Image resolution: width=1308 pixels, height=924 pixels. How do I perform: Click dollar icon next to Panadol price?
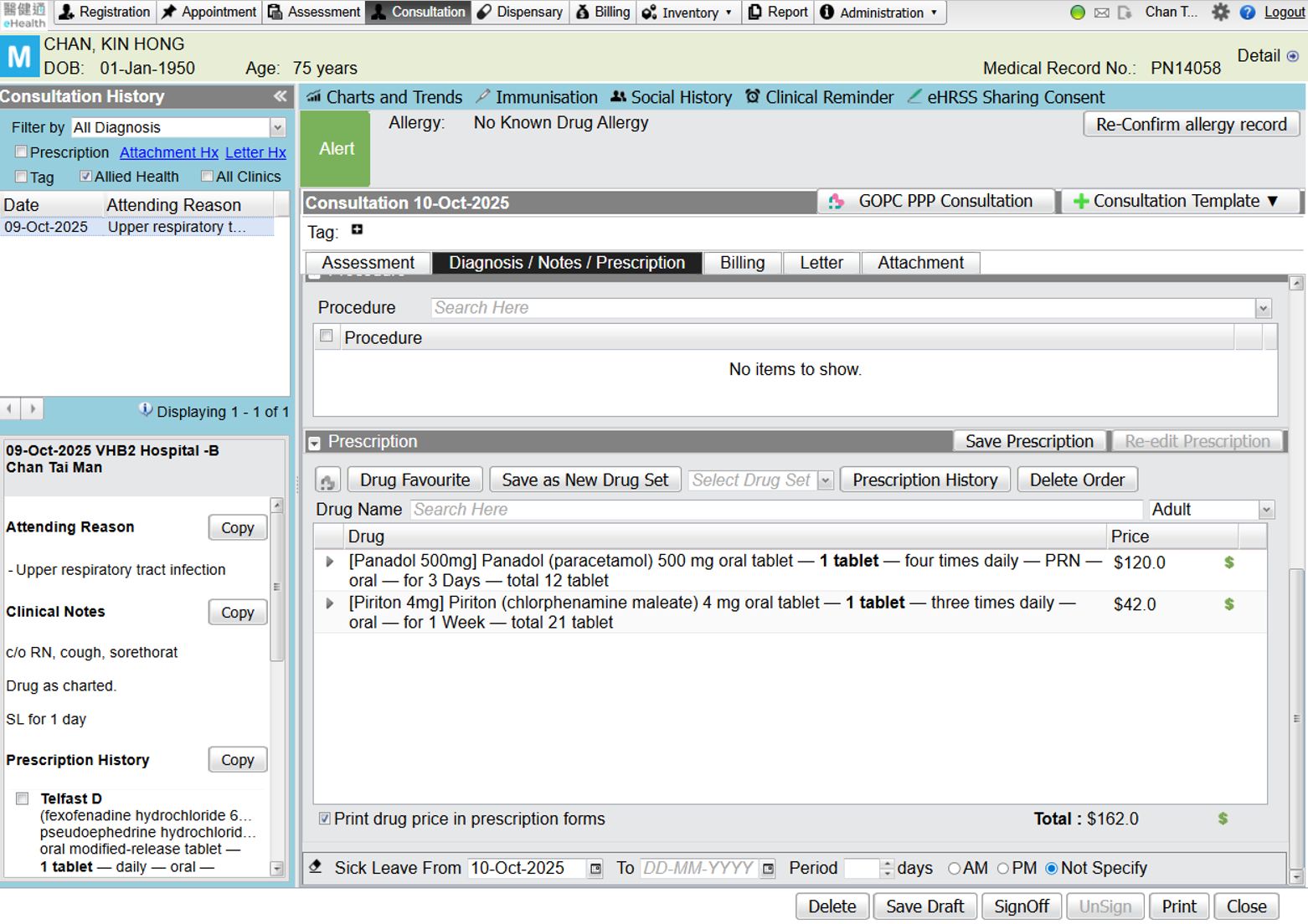tap(1228, 562)
